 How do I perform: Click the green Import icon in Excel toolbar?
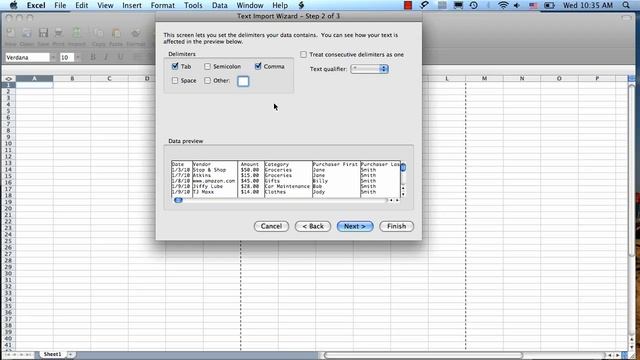click(x=76, y=33)
